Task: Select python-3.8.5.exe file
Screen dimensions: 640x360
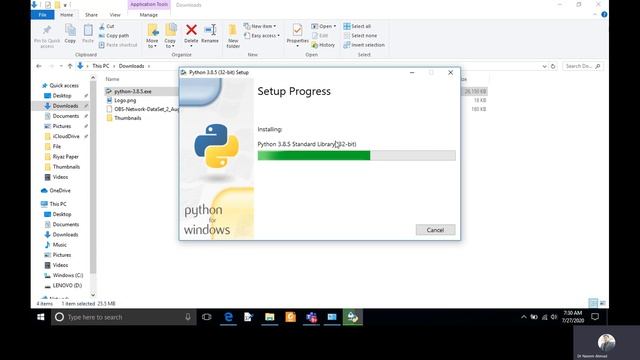Action: click(133, 91)
